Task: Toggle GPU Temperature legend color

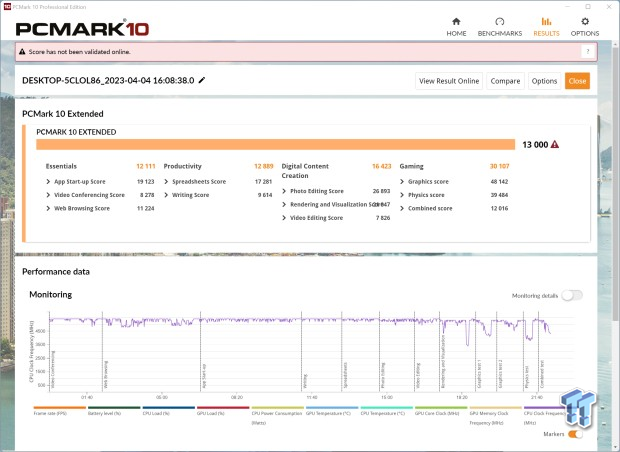Action: click(332, 407)
